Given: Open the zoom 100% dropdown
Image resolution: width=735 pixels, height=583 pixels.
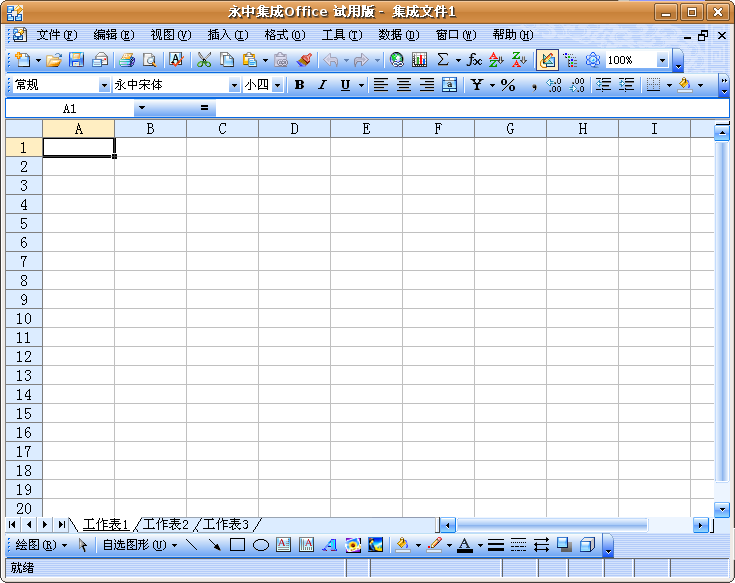Looking at the screenshot, I should click(662, 60).
